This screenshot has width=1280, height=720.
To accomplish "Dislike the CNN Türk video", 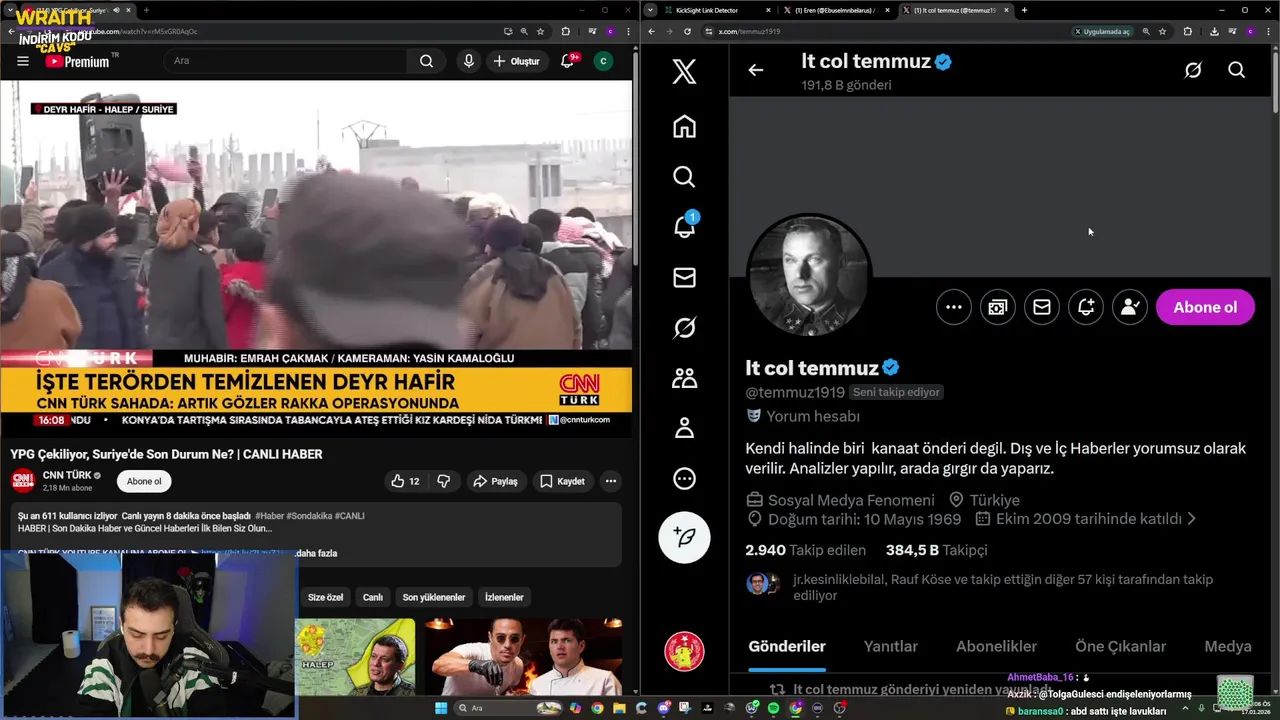I will 443,481.
